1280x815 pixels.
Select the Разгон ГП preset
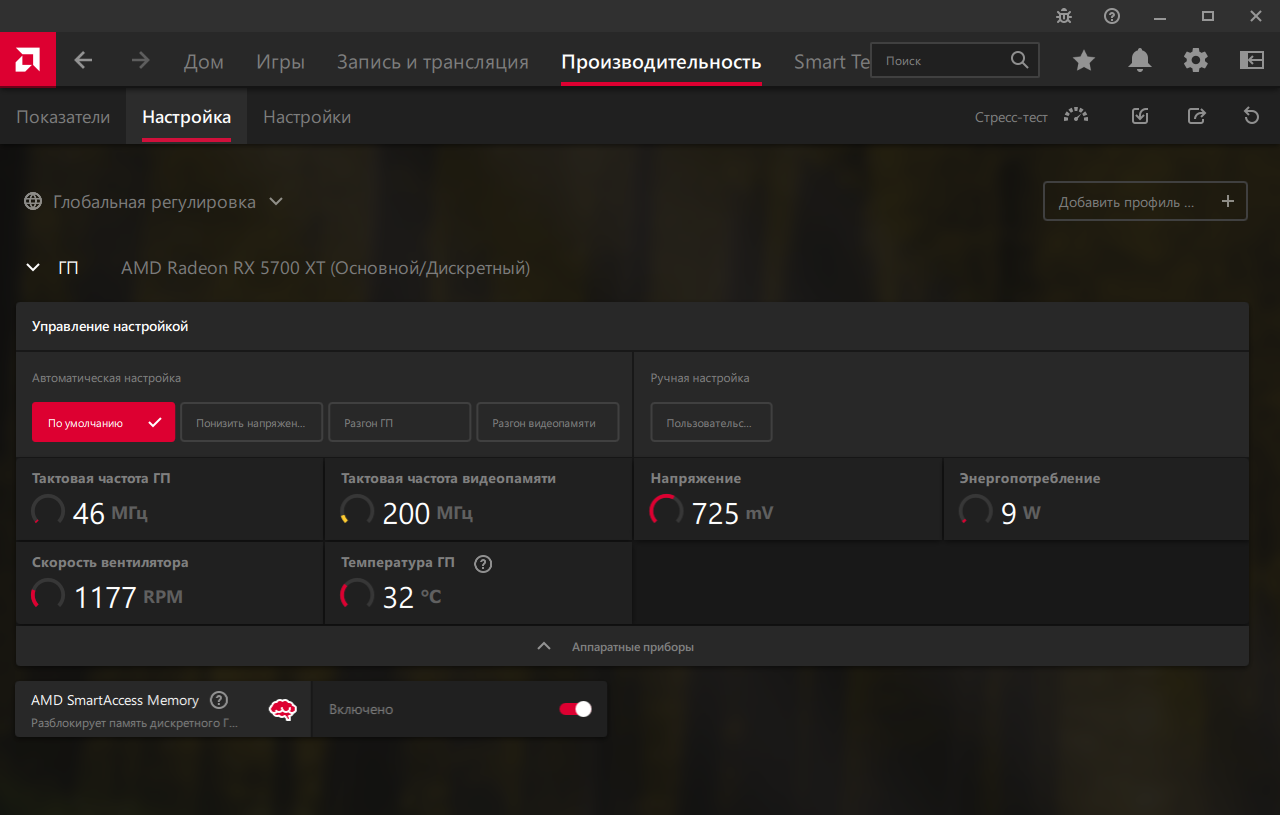399,422
